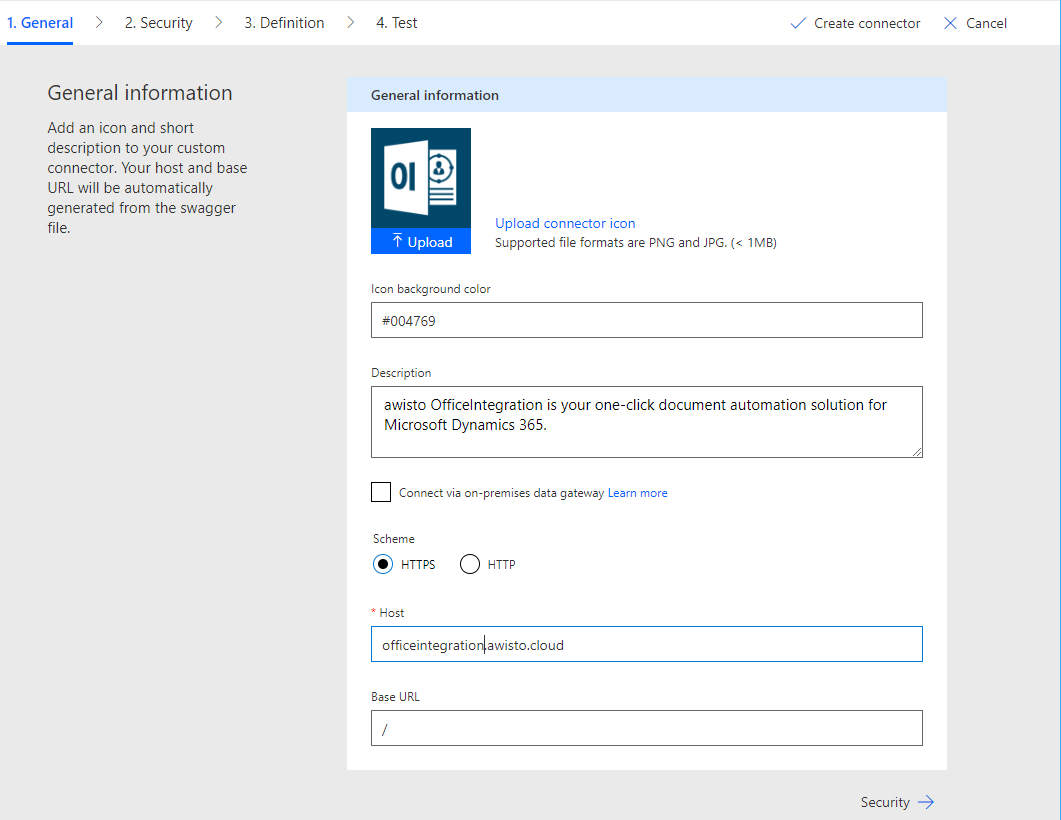Click Create connector
The width and height of the screenshot is (1061, 820).
[855, 23]
